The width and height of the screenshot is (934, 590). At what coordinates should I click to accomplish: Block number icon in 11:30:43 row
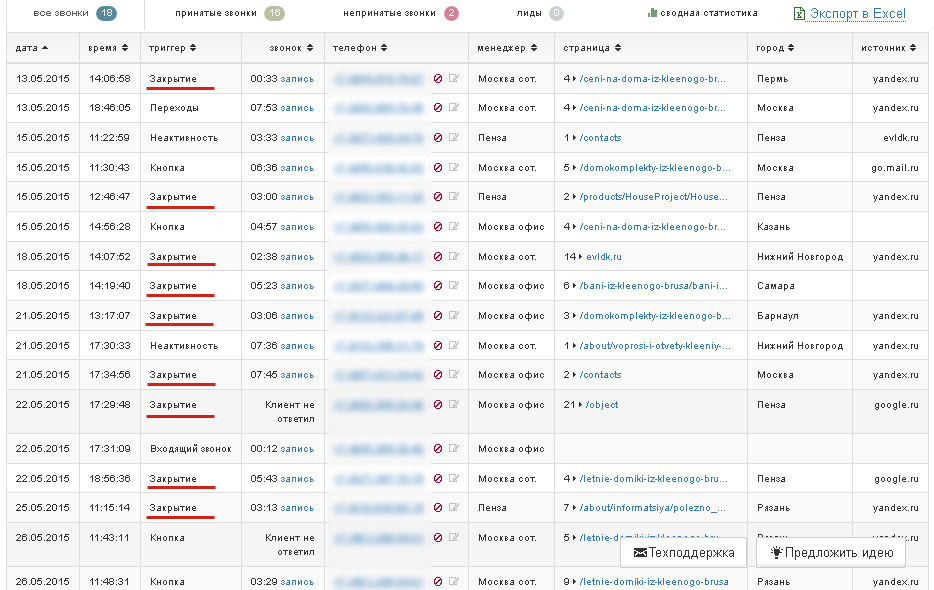point(438,168)
